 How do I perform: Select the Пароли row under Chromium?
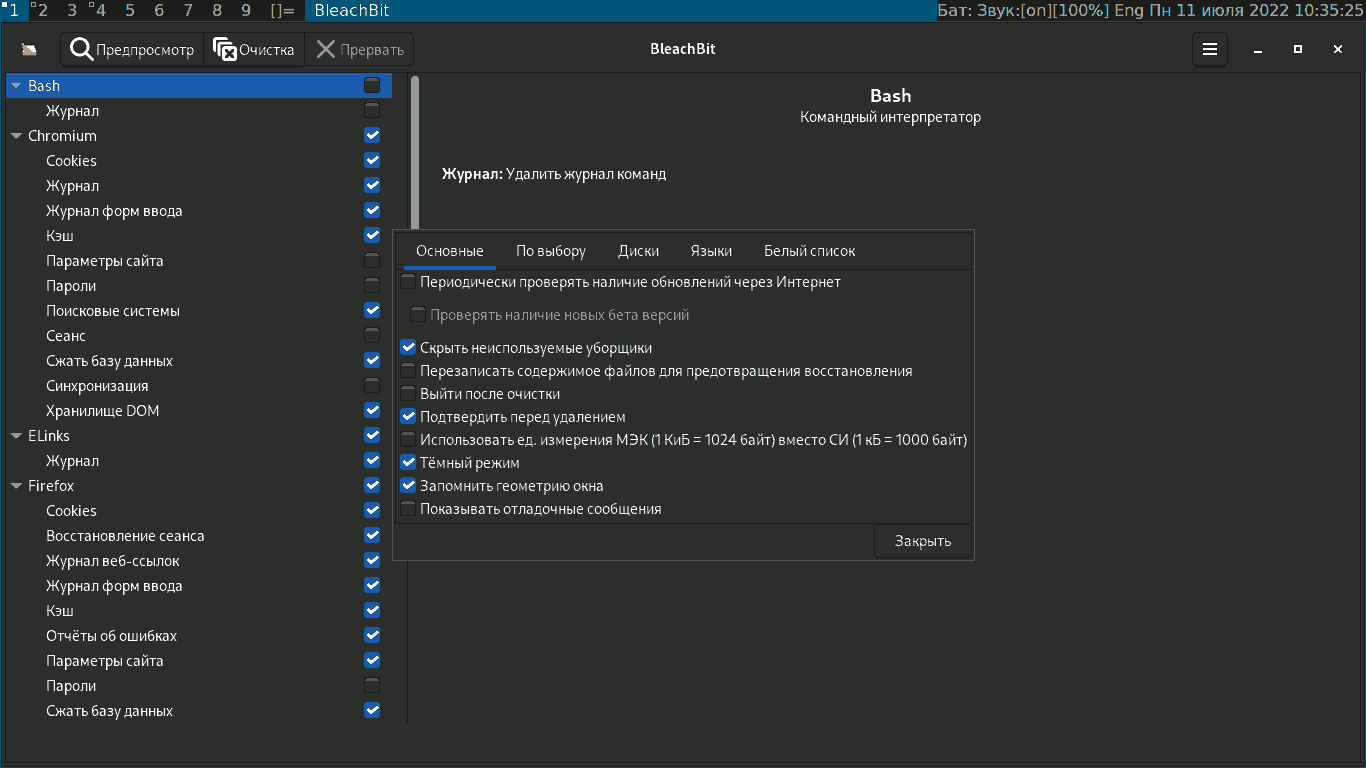coord(199,286)
